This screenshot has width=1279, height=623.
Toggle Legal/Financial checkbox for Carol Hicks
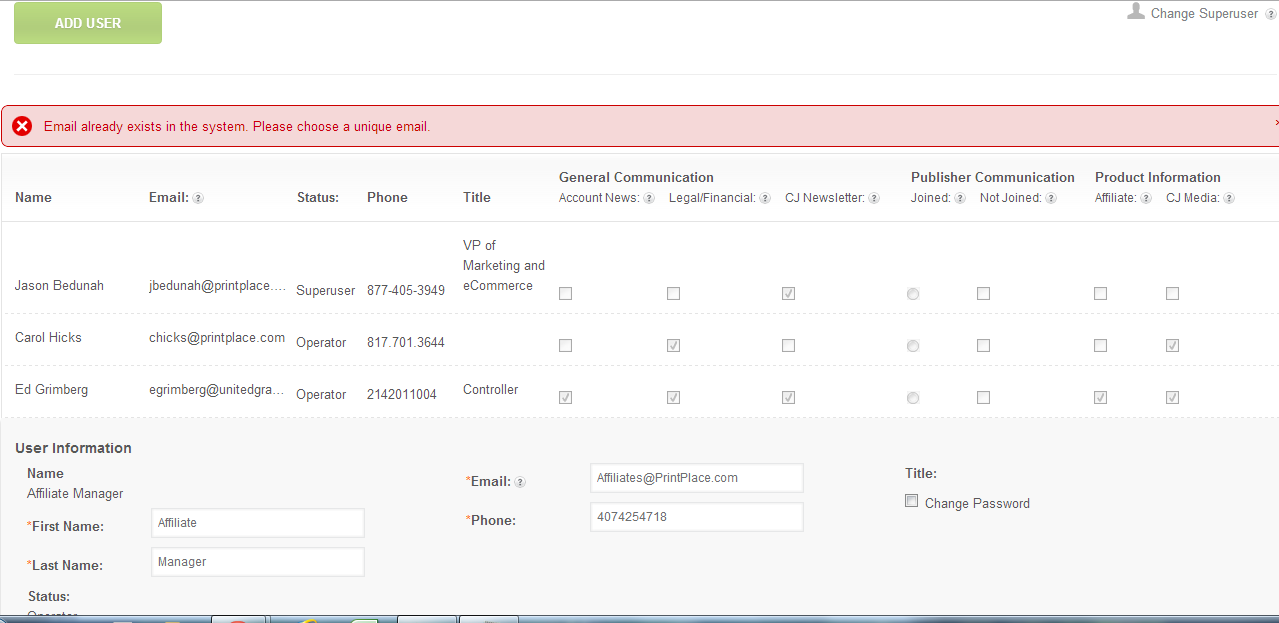673,345
